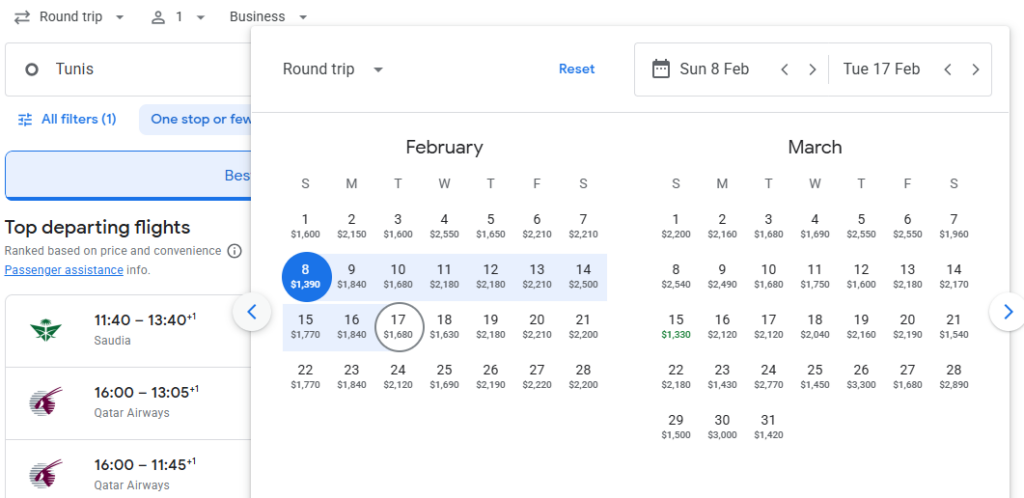Select March 21 priced $1,540
1024x498 pixels.
pyautogui.click(x=953, y=326)
